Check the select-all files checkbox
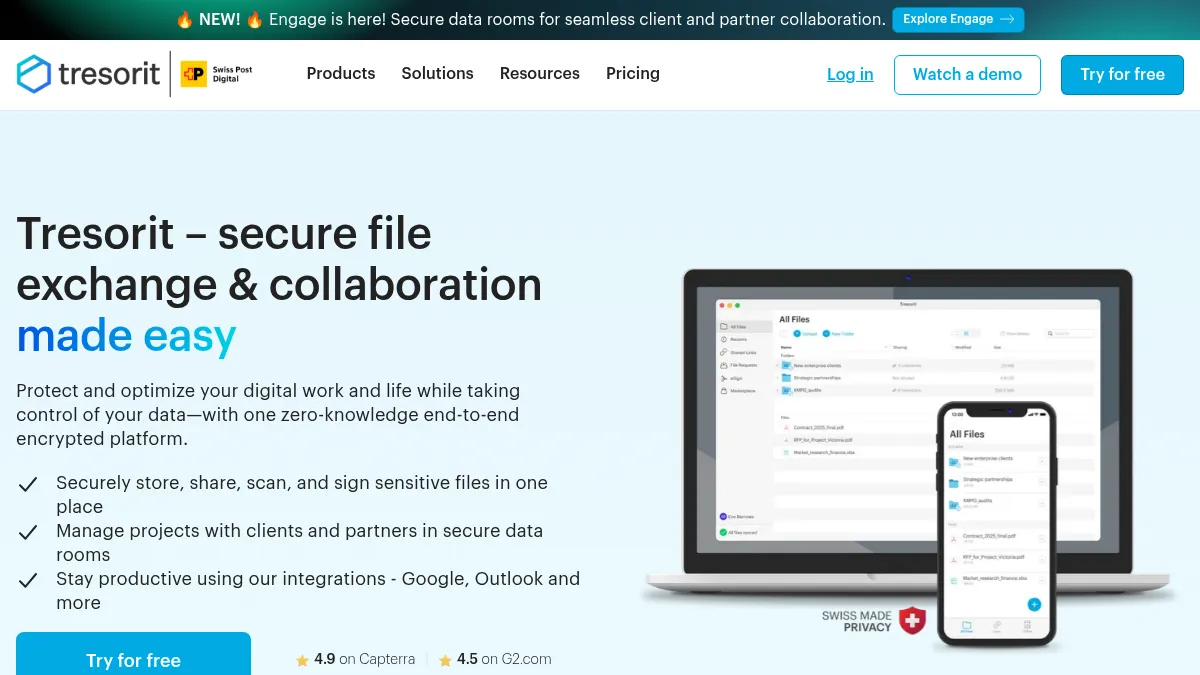 (784, 334)
